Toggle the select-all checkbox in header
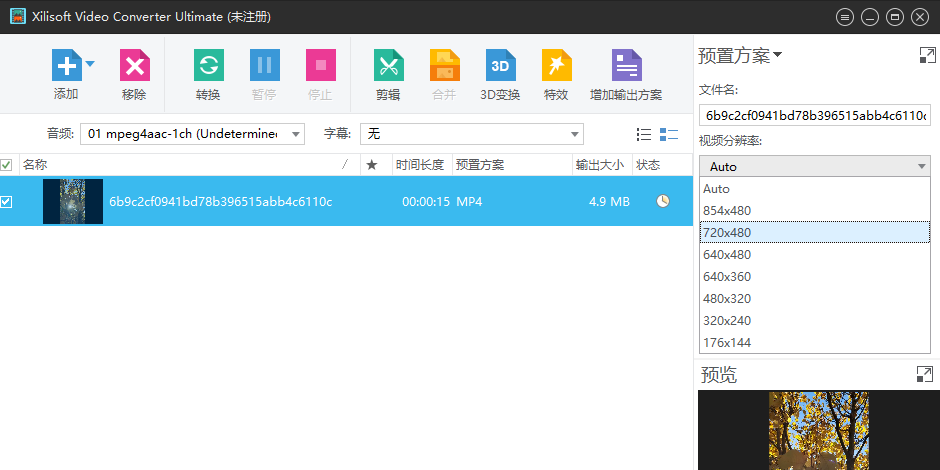This screenshot has height=470, width=940. point(6,165)
